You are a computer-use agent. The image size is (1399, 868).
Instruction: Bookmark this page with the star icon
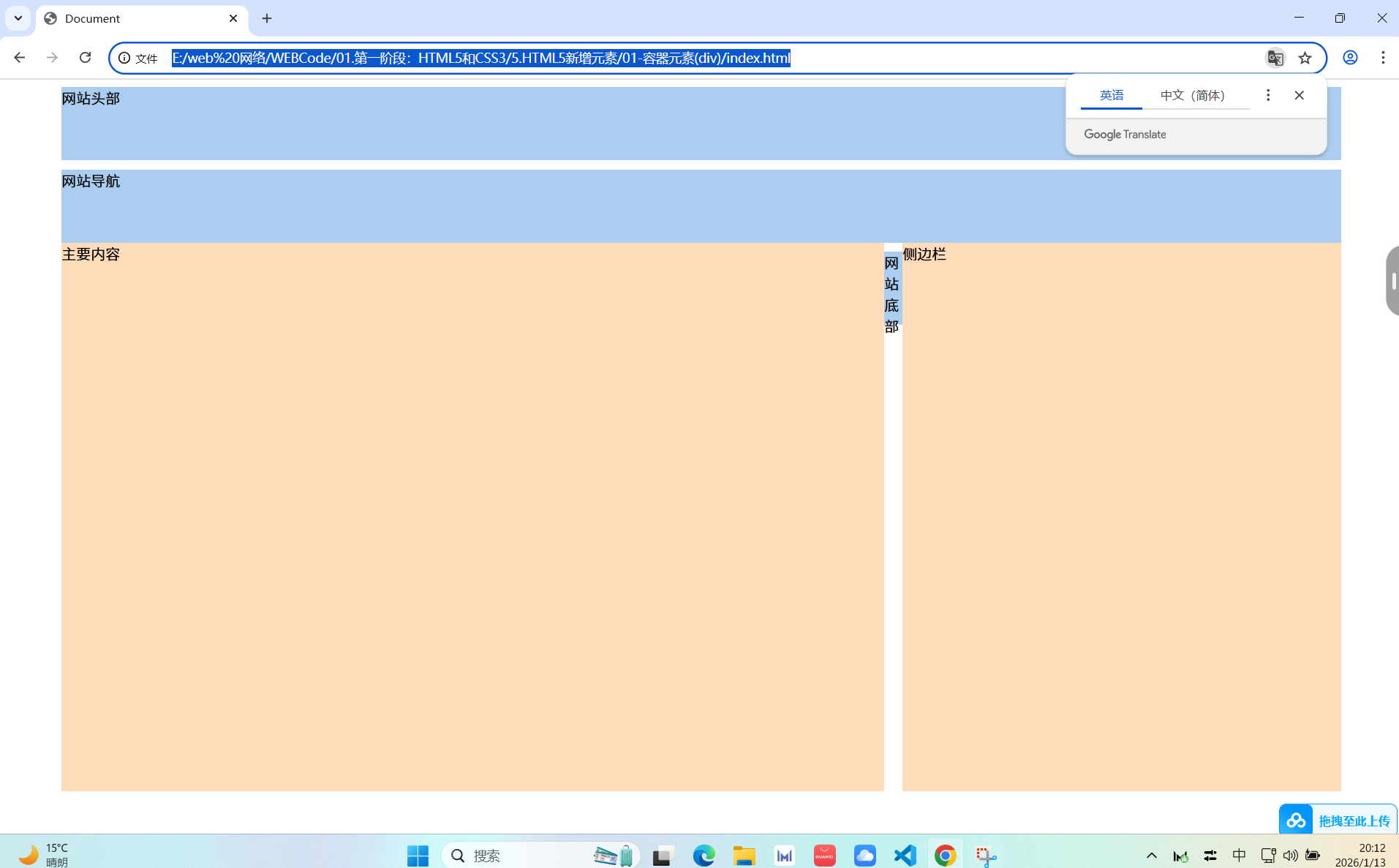[1305, 58]
